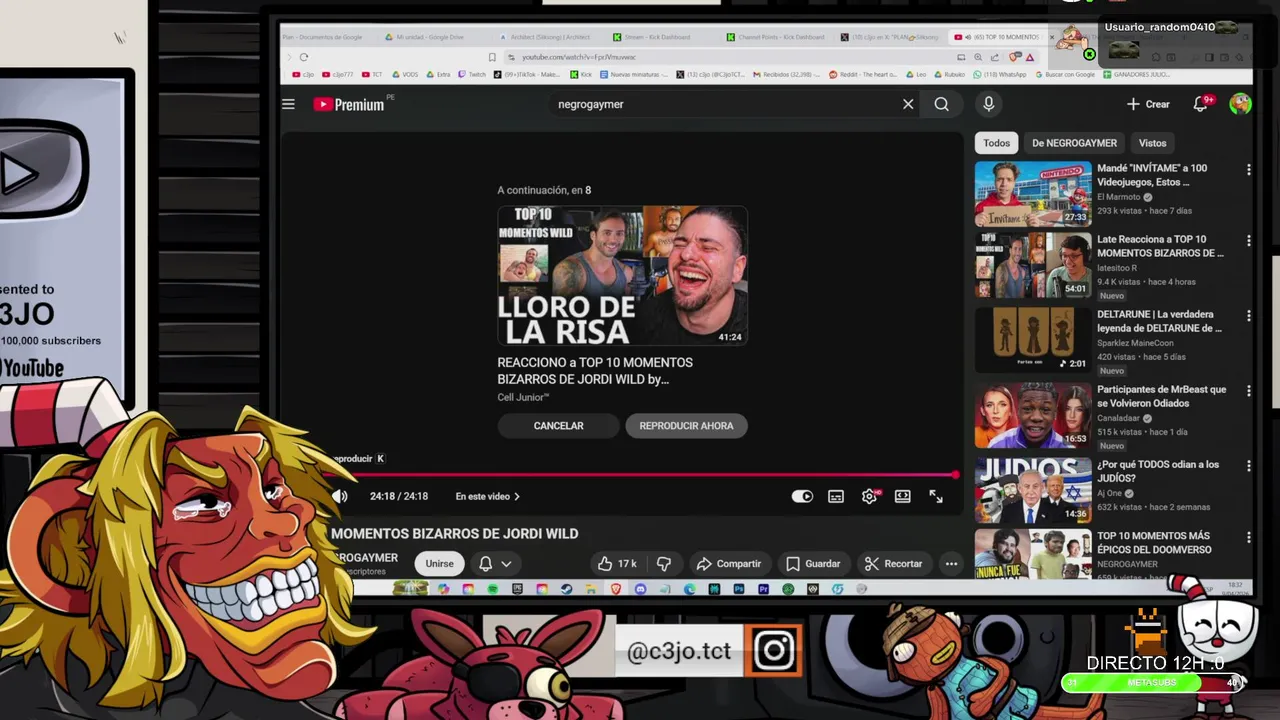
Task: Open the LLORO DE LA RISA thumbnail
Action: tap(622, 275)
